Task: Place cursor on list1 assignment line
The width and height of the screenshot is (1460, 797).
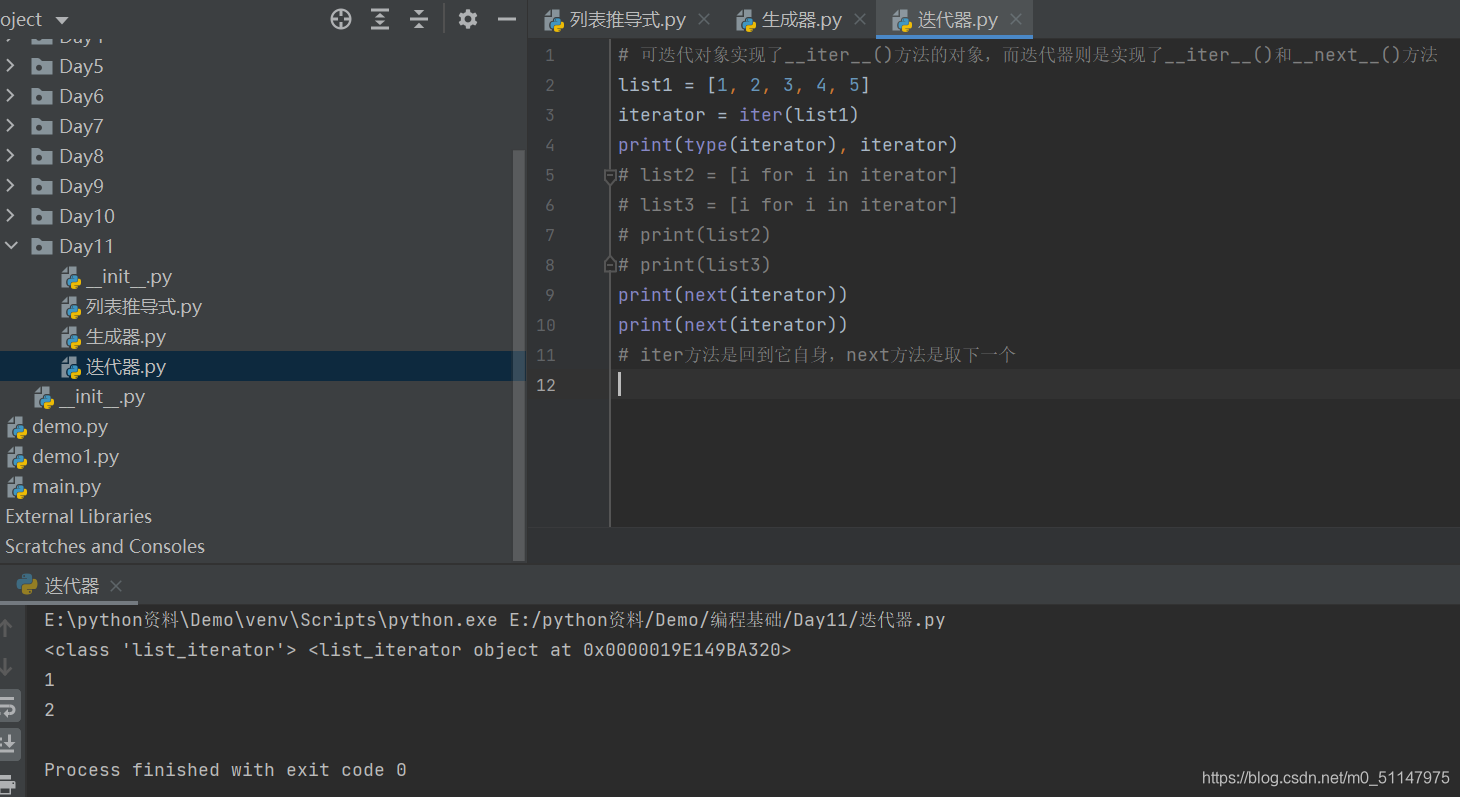Action: (744, 85)
